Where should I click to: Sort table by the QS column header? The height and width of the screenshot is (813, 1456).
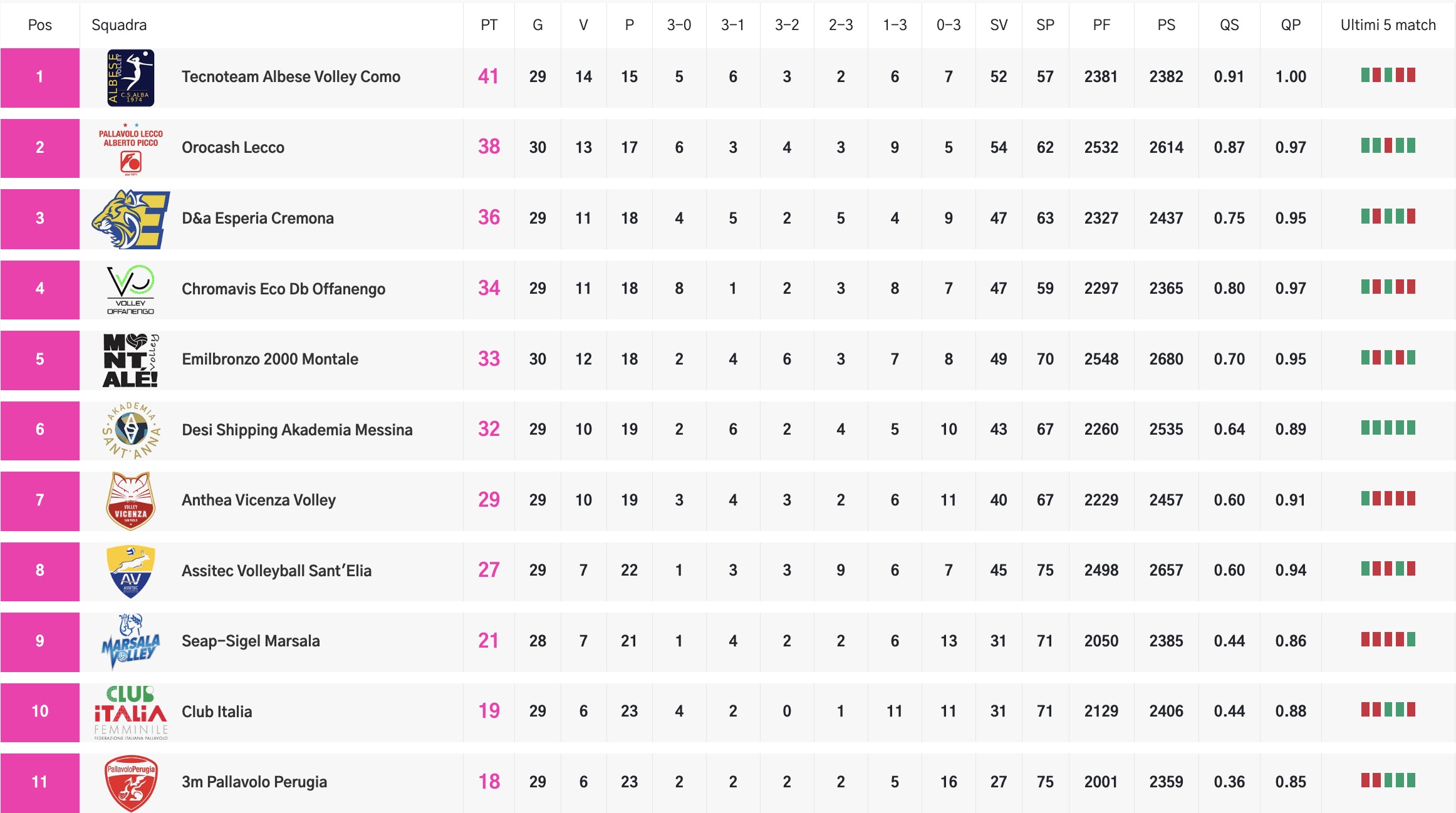click(1229, 25)
